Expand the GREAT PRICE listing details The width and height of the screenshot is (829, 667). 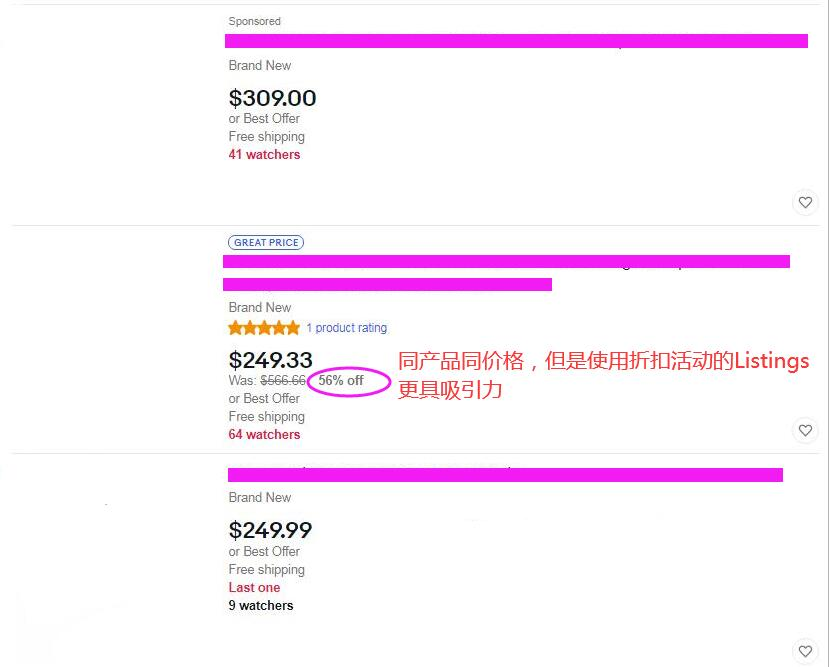point(505,261)
